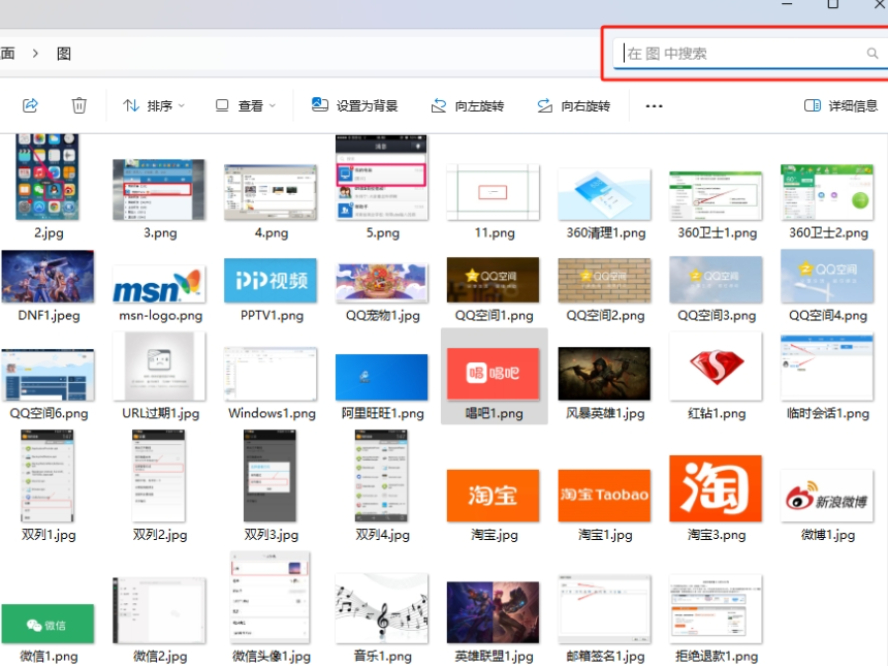The image size is (888, 666).
Task: Select the 双列2.jpg image
Action: click(159, 476)
